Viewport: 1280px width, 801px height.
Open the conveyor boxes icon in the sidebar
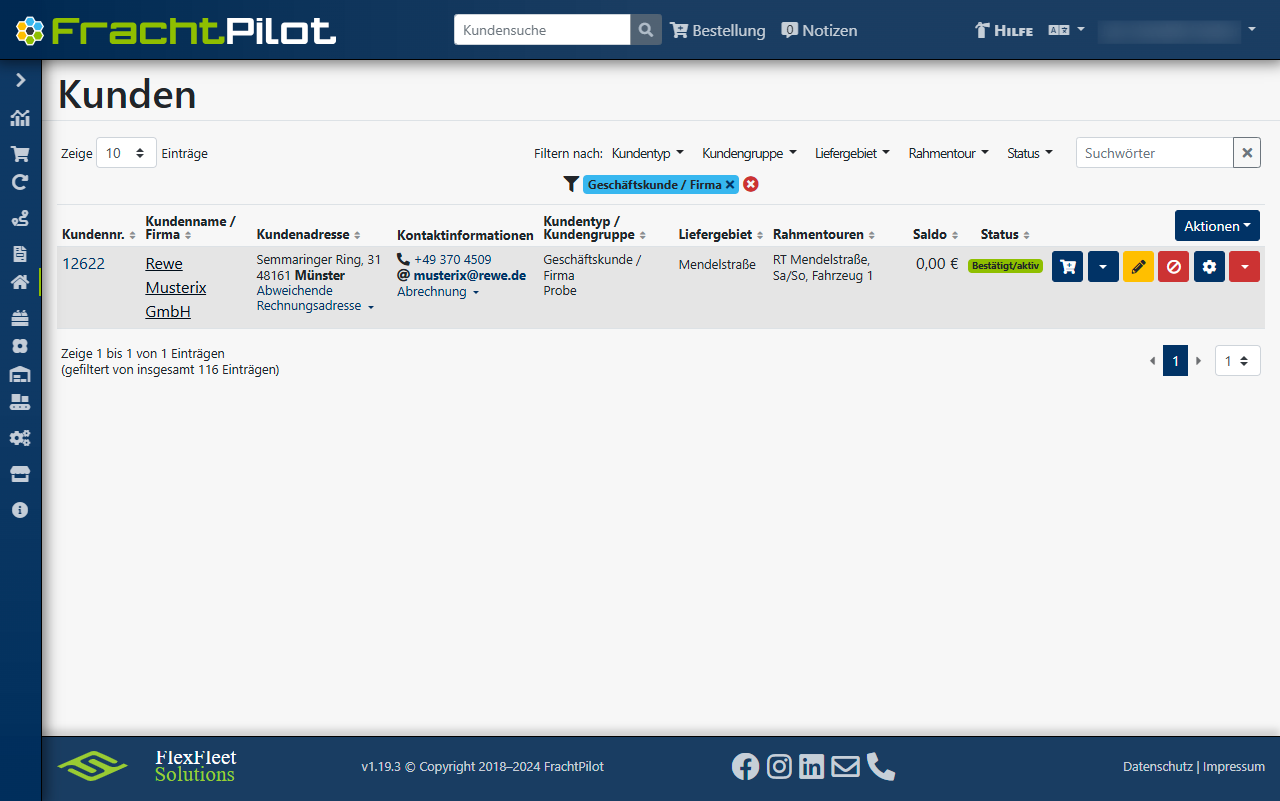[x=20, y=402]
